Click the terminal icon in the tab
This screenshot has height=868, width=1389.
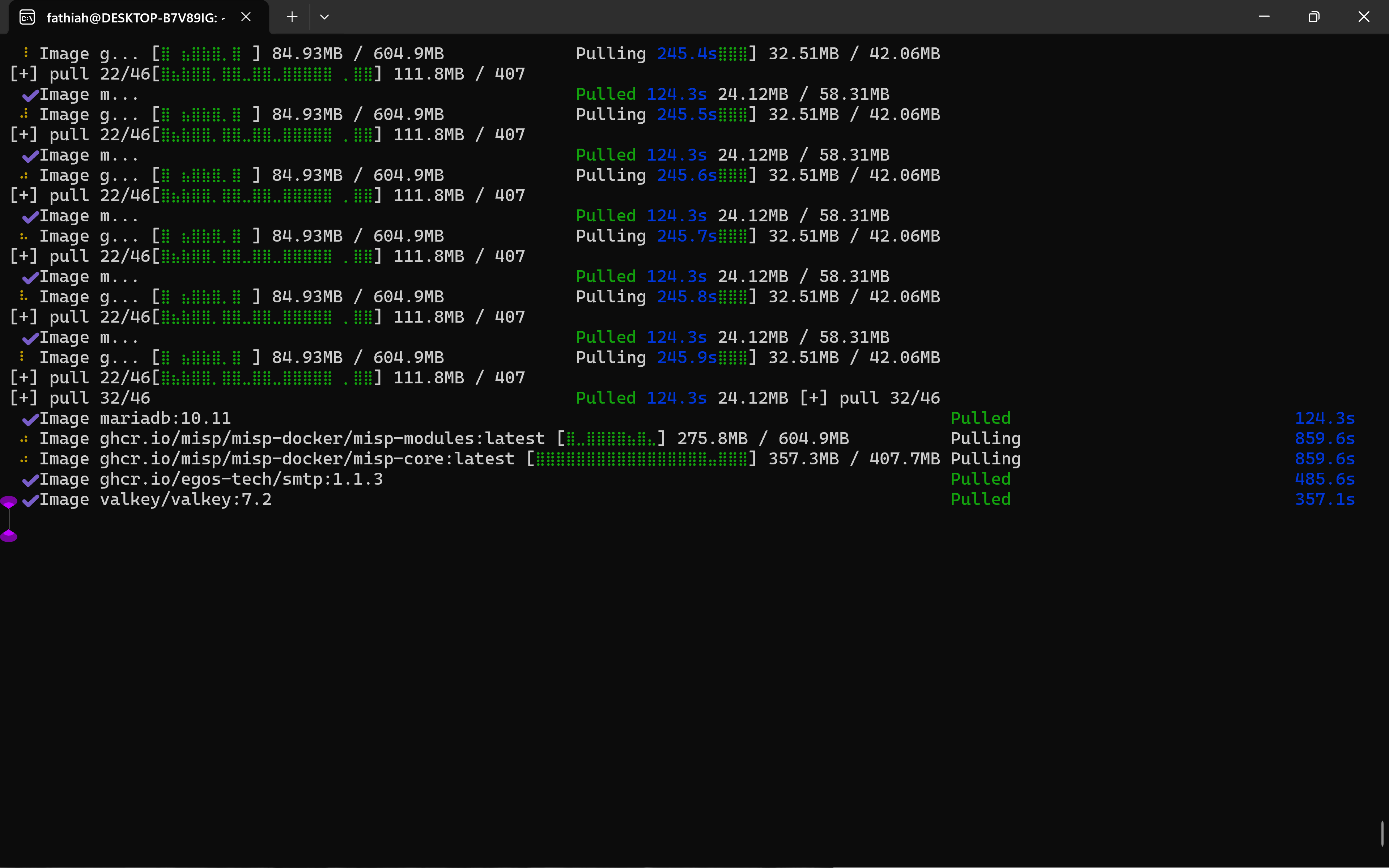(27, 18)
